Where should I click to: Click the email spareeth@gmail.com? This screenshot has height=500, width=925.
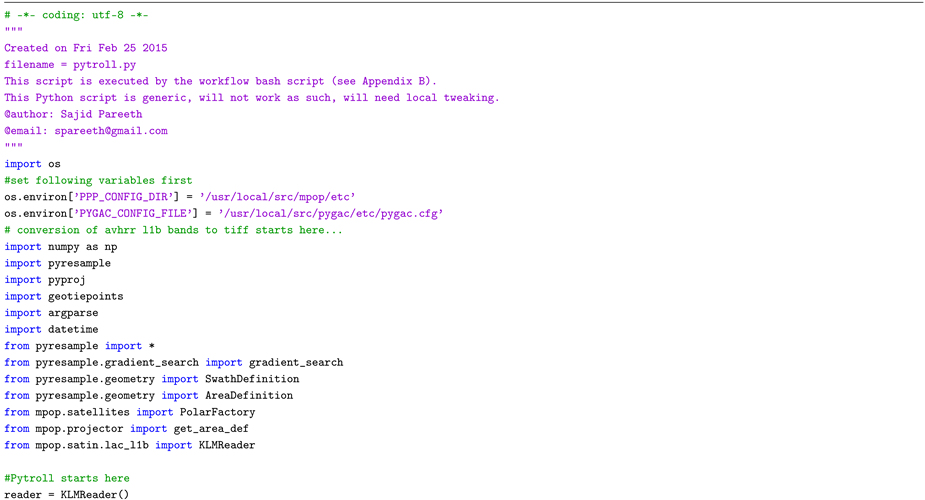point(111,131)
